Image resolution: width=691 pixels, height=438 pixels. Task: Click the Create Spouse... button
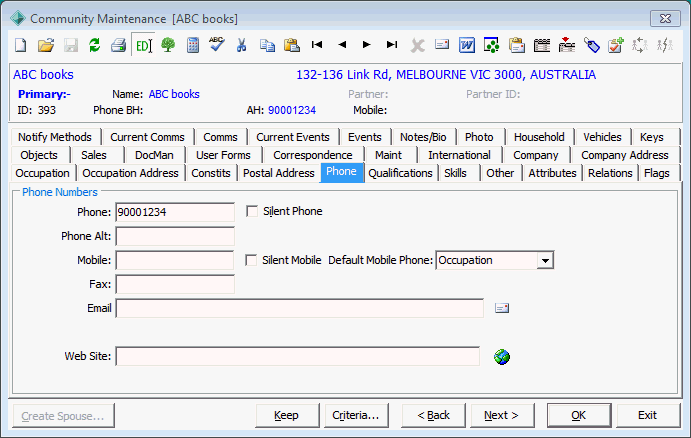point(63,416)
